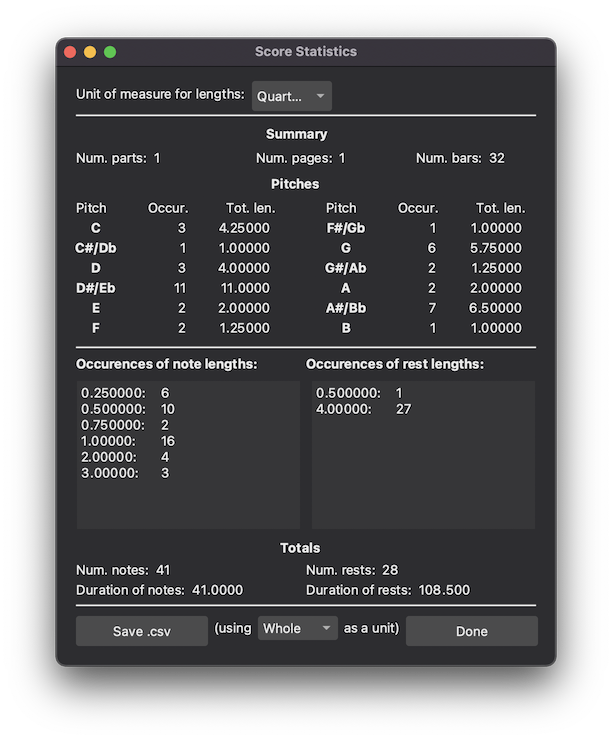Viewport: 612px width, 740px height.
Task: Click the F#/Gb pitch label
Action: coord(345,228)
